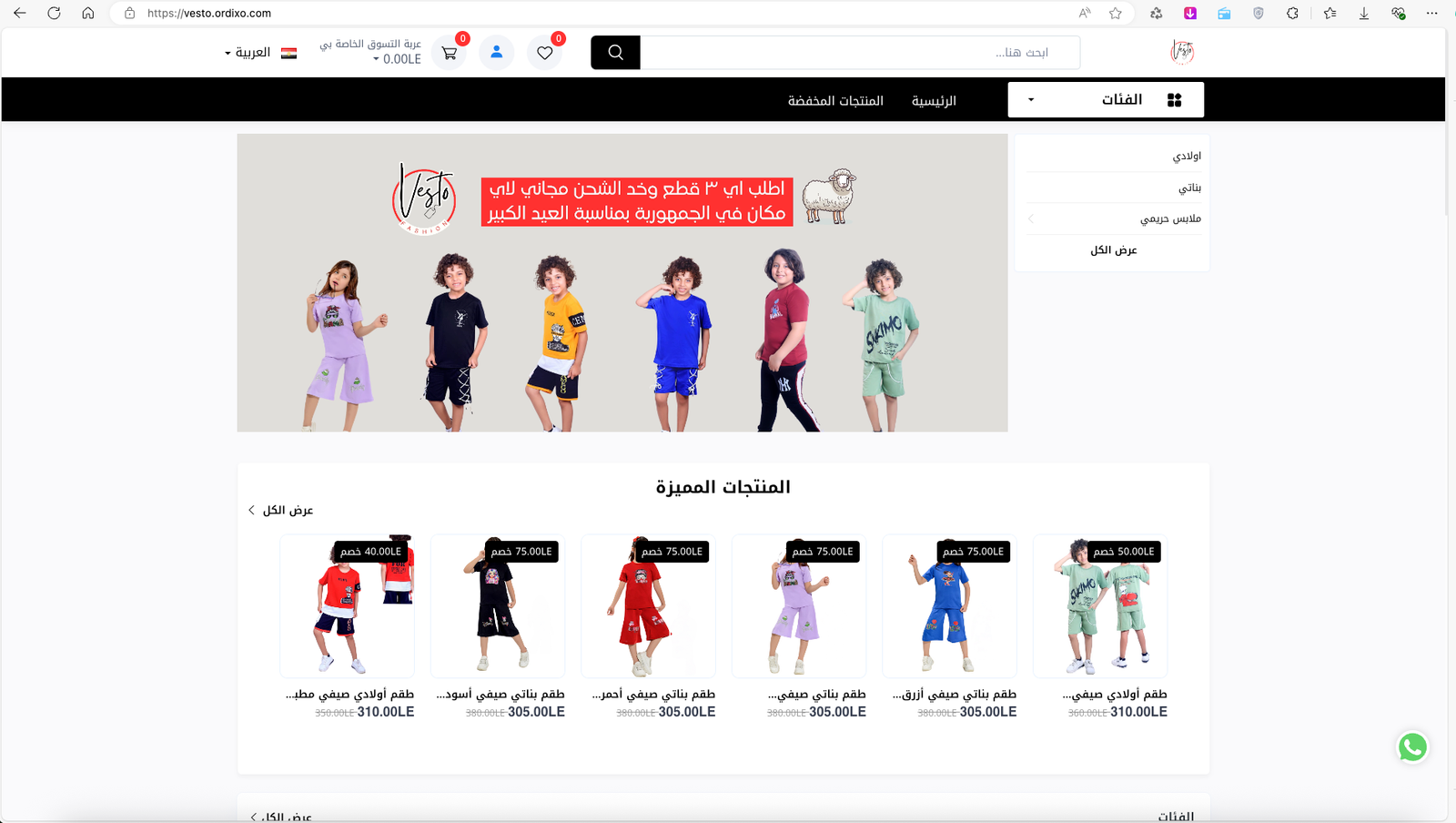This screenshot has height=823, width=1456.
Task: Click the search input field ابحث هنا
Action: click(x=859, y=53)
